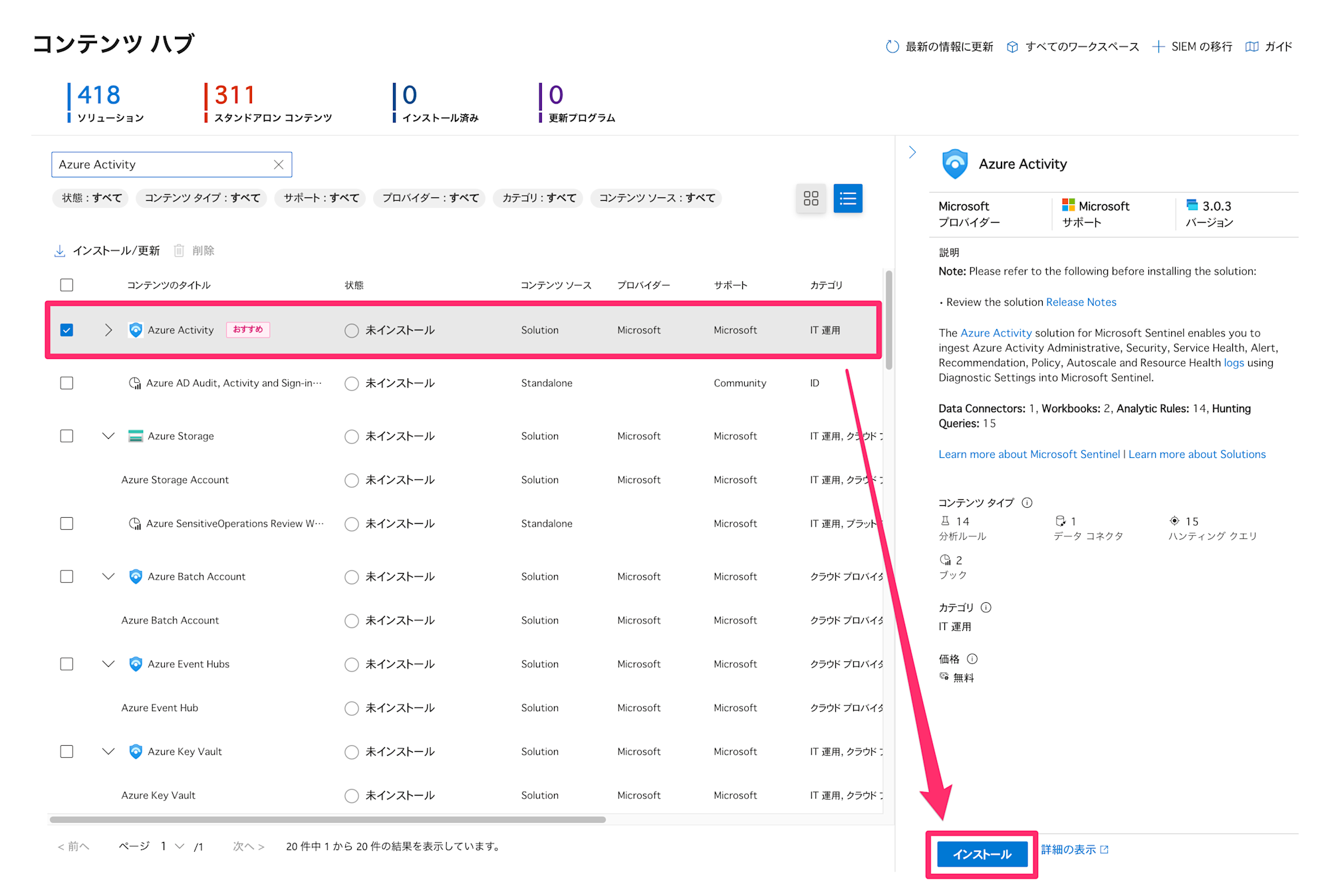This screenshot has height=896, width=1330.
Task: Click the 分析ルール flask icon
Action: 945,521
